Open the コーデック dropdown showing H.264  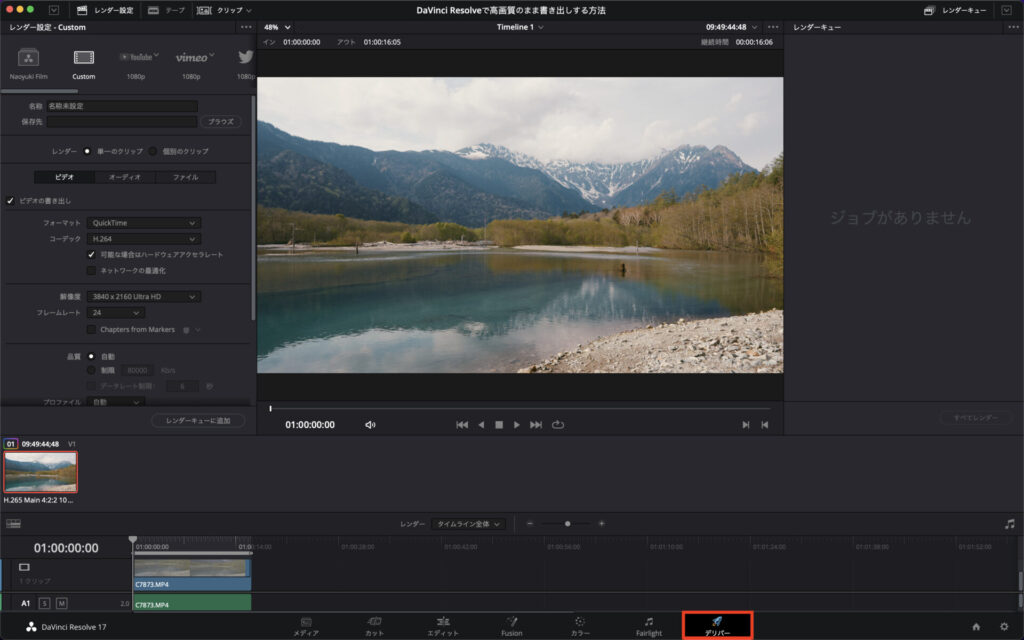[144, 239]
